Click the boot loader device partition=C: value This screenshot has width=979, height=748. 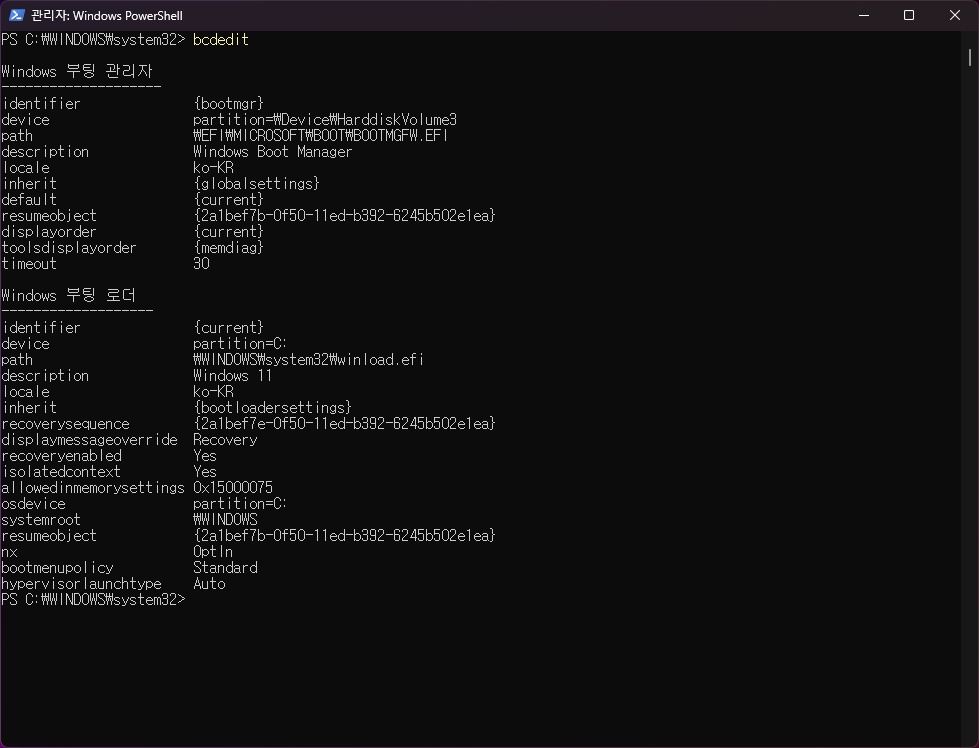(x=240, y=343)
